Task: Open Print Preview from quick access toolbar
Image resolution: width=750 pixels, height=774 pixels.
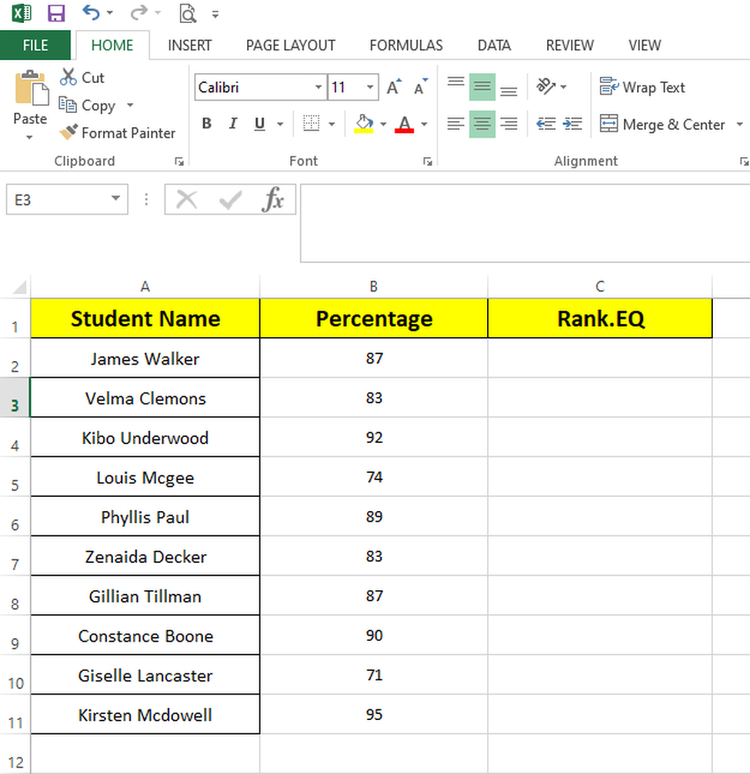Action: click(188, 13)
